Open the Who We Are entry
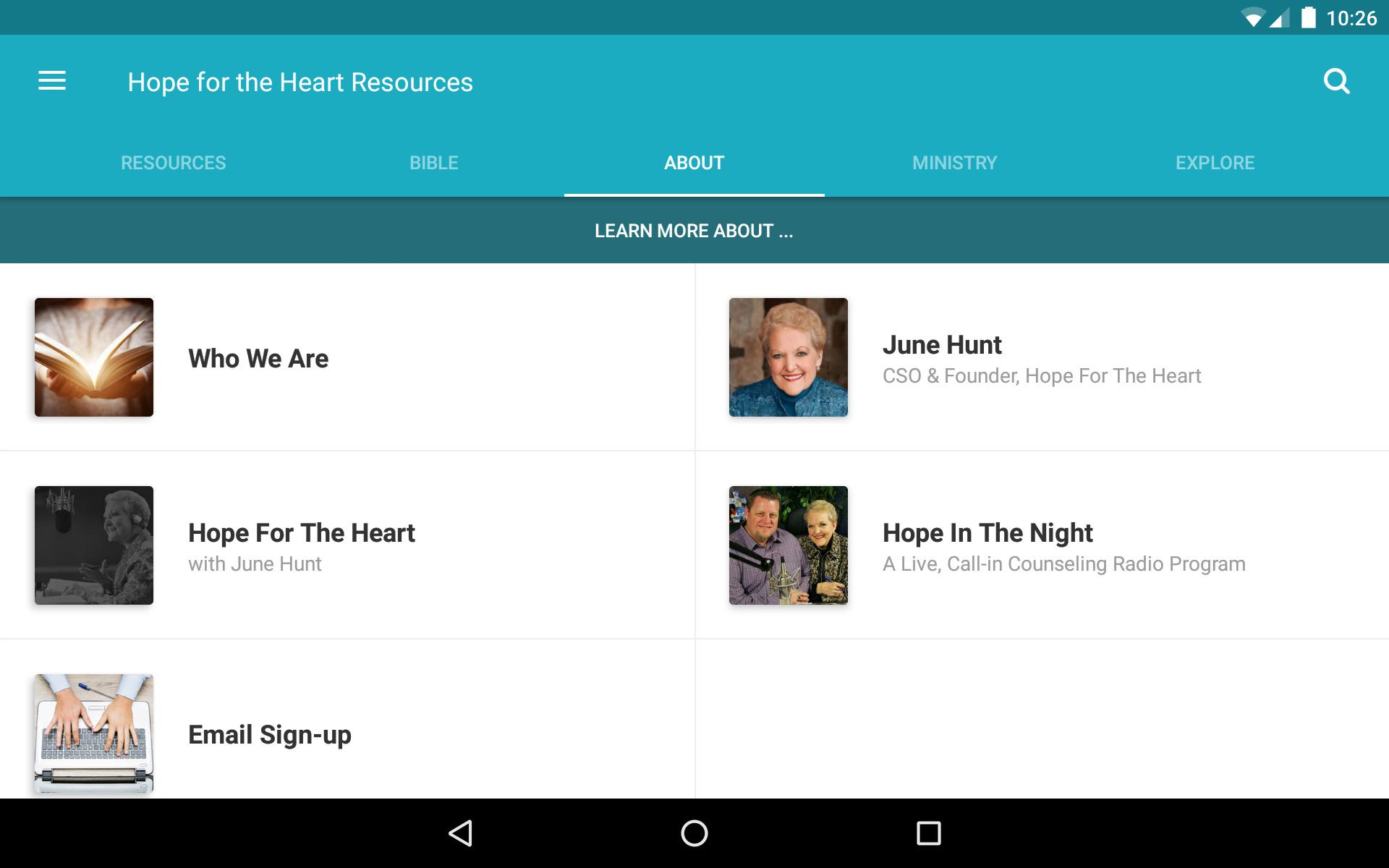This screenshot has width=1389, height=868. coord(347,357)
